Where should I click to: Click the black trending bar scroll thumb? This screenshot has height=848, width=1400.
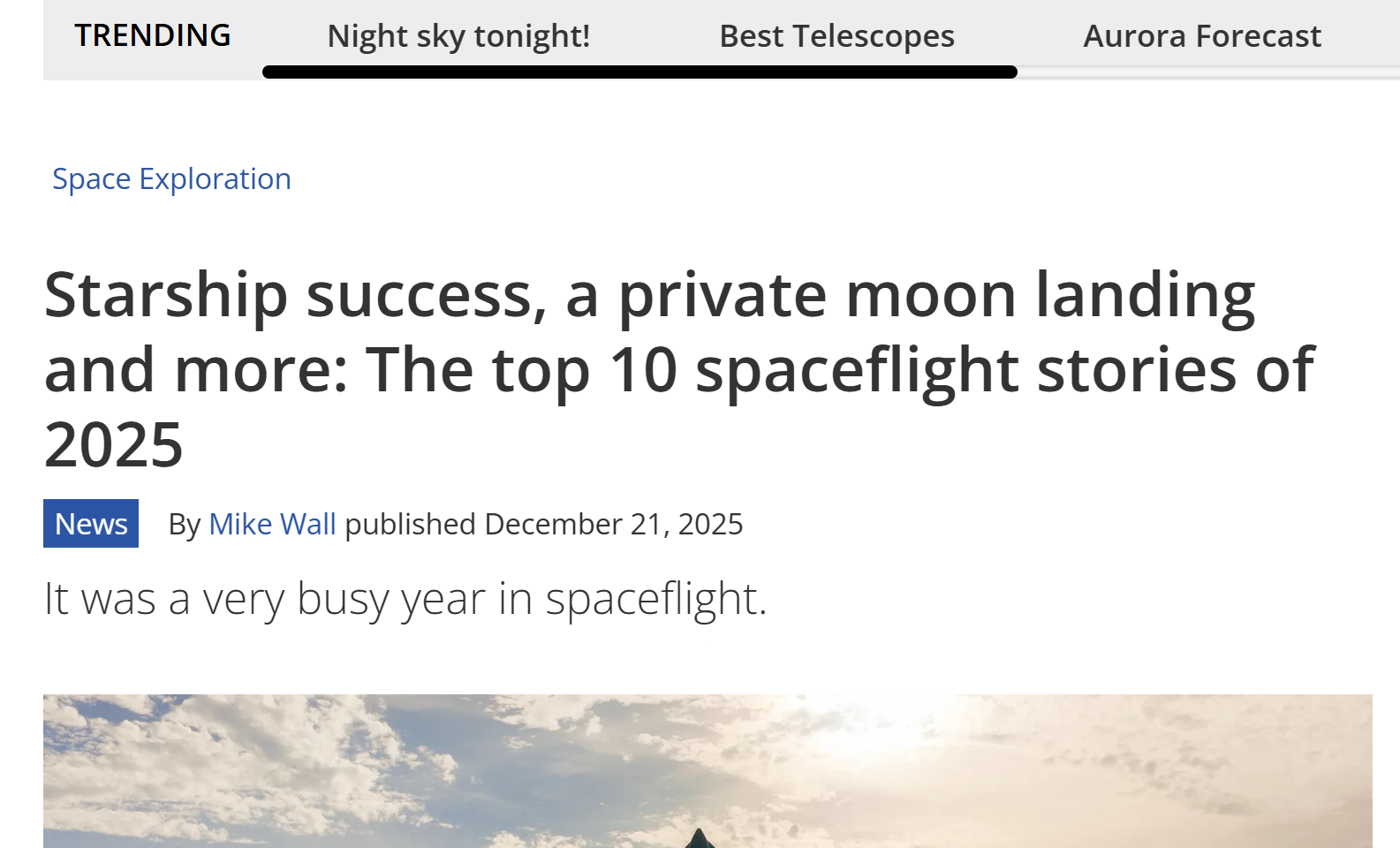coord(639,72)
